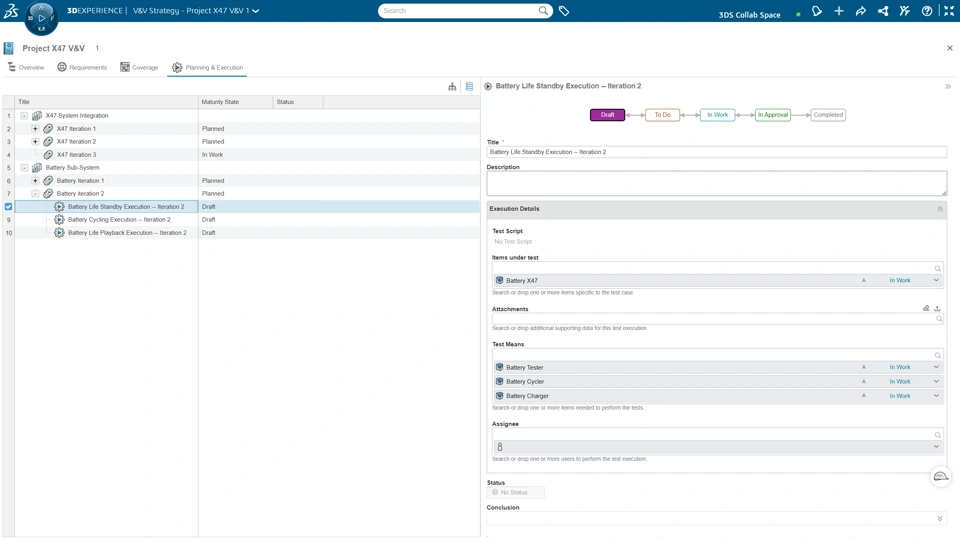960x540 pixels.
Task: Open the Battery Charger row dropdown arrow
Action: [x=936, y=396]
